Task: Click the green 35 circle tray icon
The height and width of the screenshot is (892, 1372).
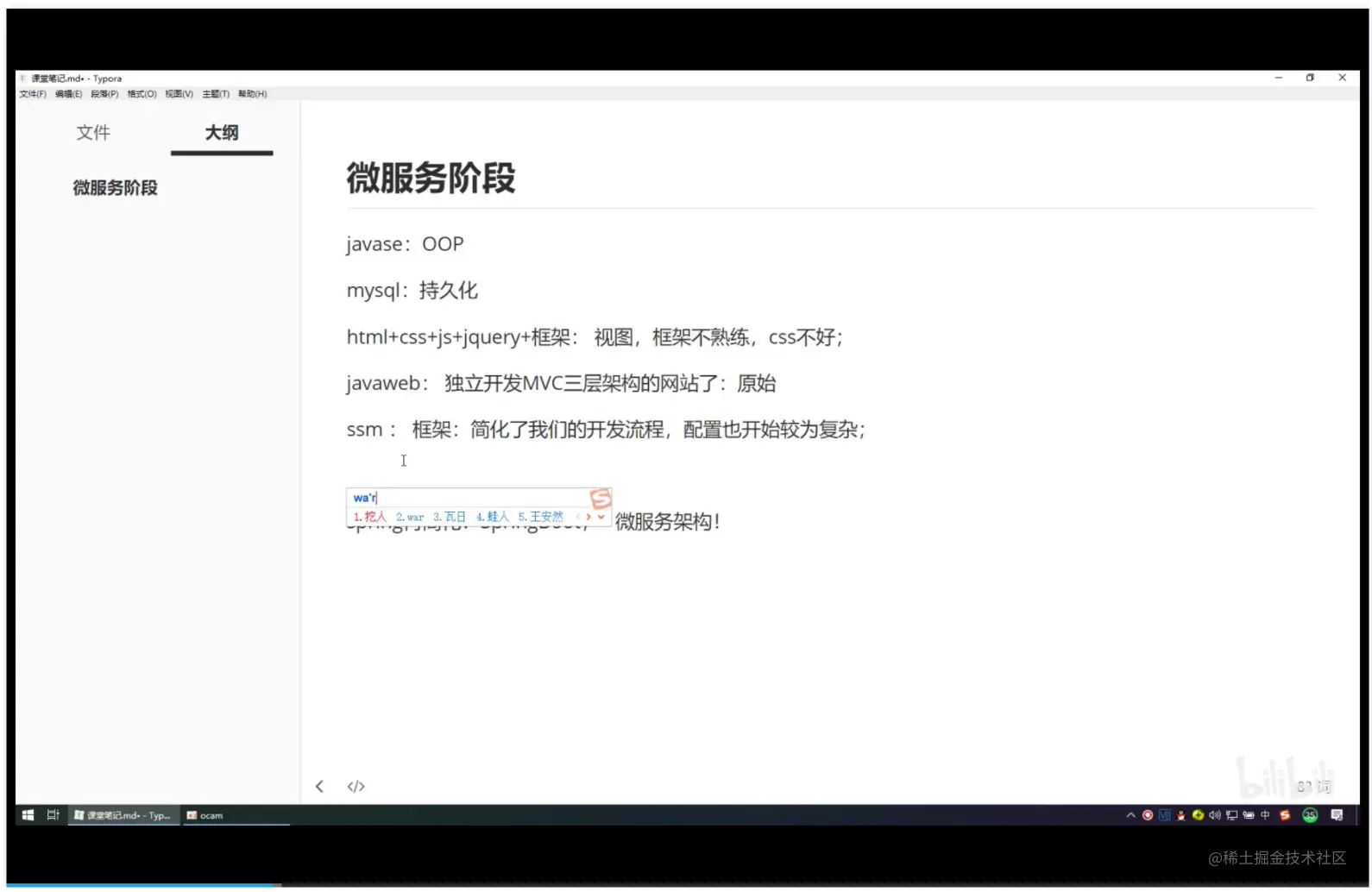Action: [1310, 815]
